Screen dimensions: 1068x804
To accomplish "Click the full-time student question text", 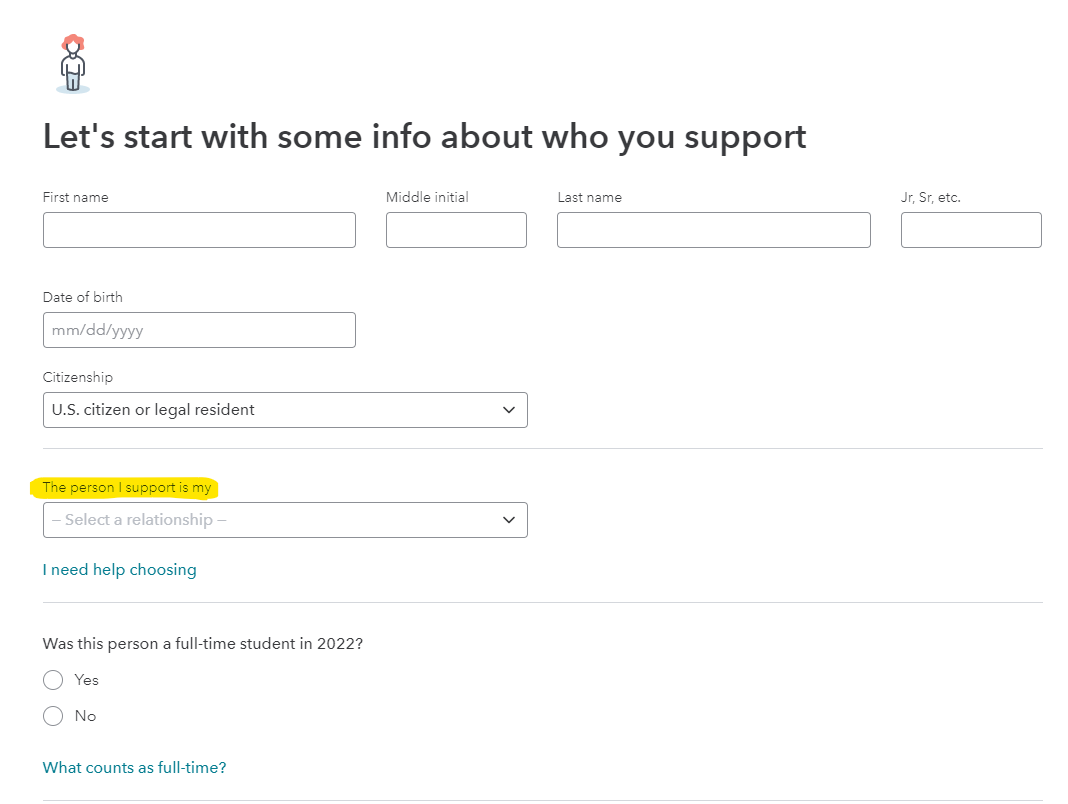I will (x=202, y=643).
